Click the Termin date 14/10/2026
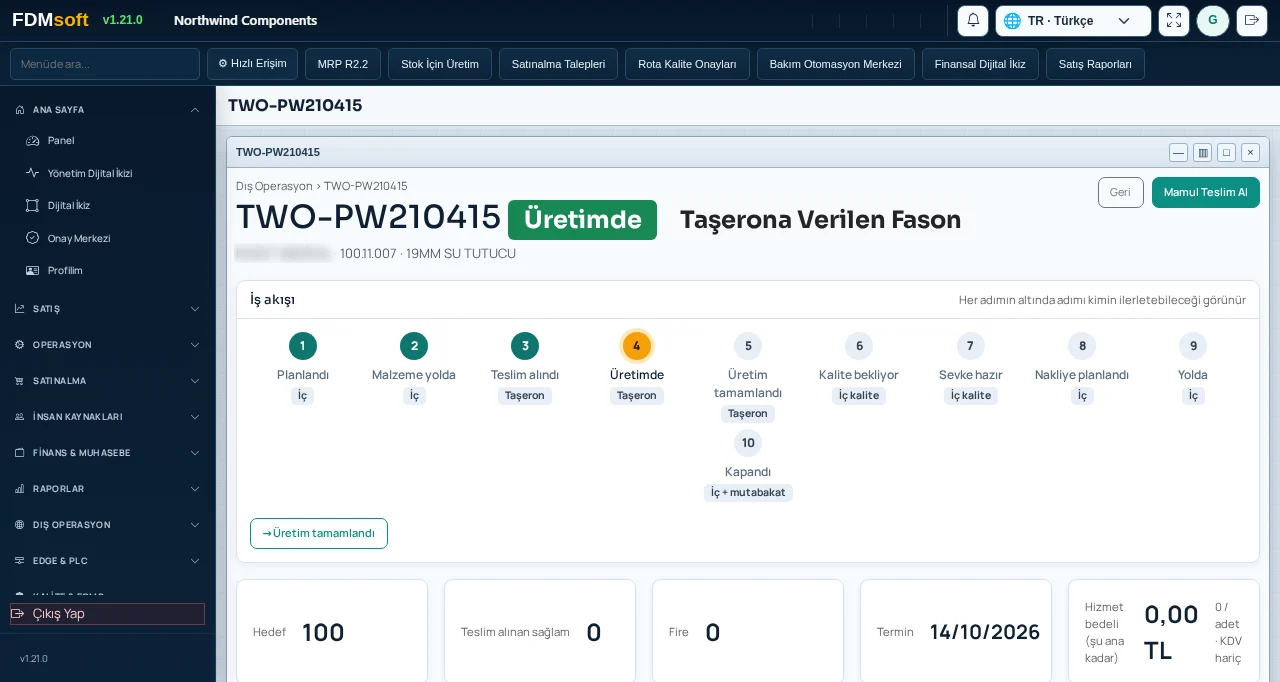The width and height of the screenshot is (1280, 682). point(985,632)
